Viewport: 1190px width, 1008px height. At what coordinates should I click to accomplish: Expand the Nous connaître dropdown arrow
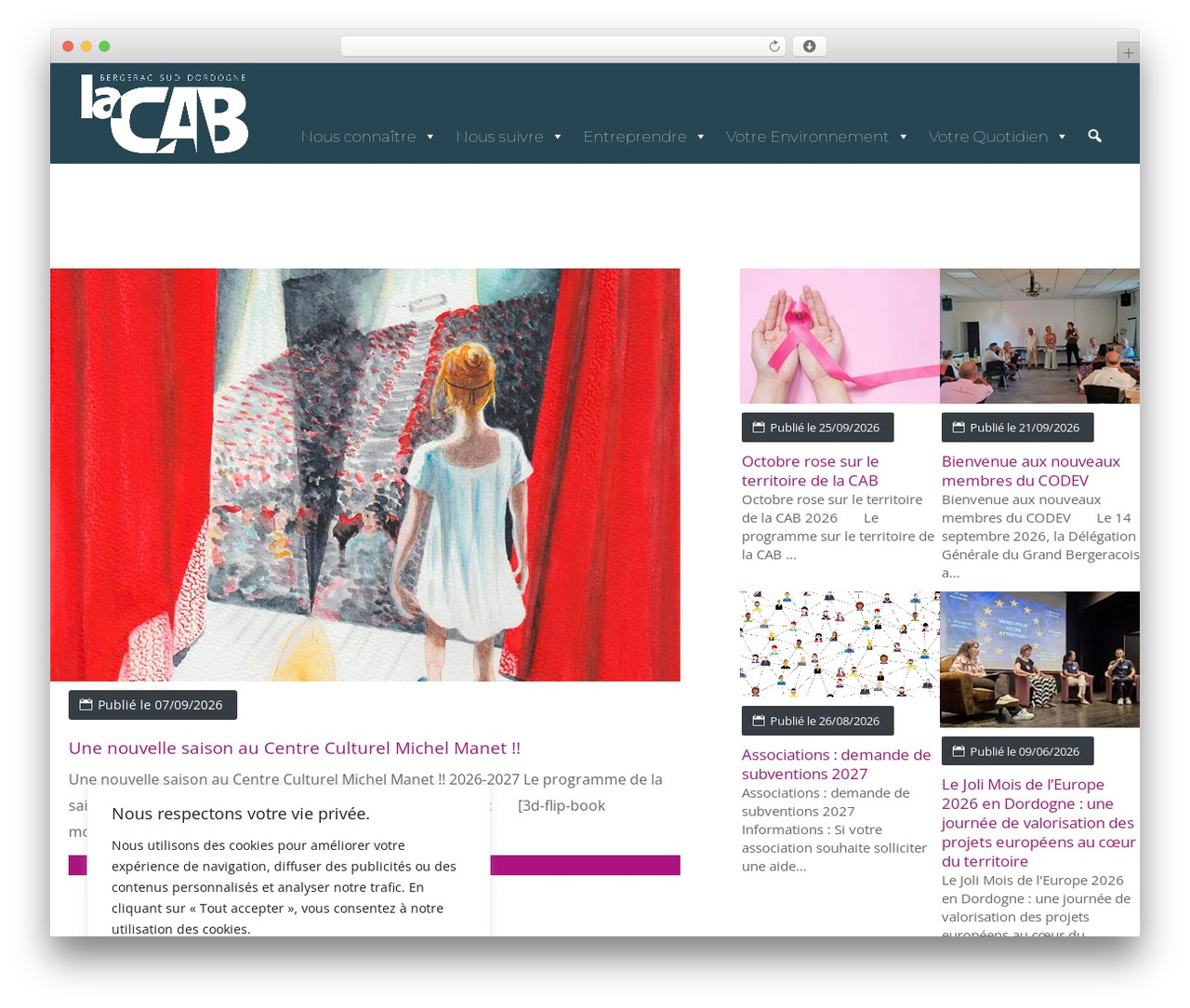coord(430,137)
